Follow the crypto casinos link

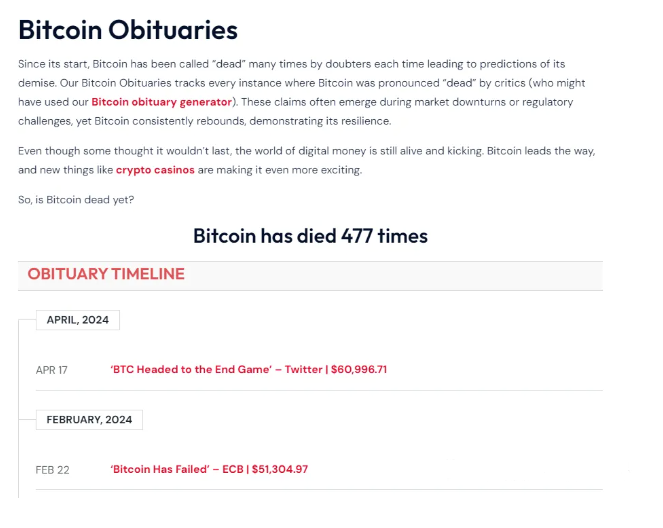pos(155,170)
